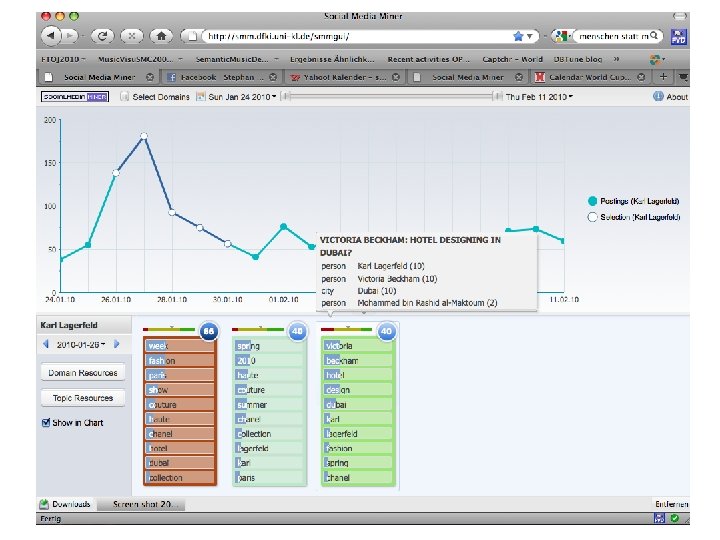Click the right handle of date range slider
720x540 pixels.
[x=497, y=96]
